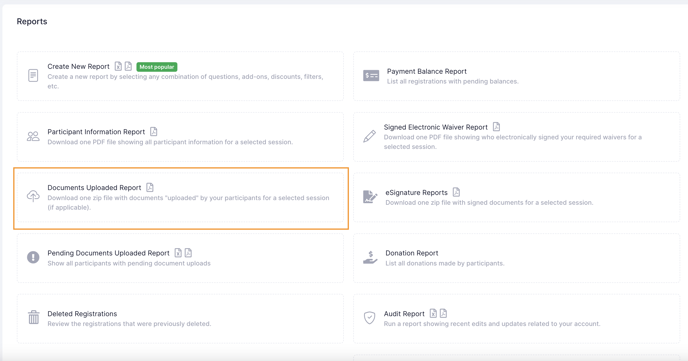Click the Most popular green badge
The height and width of the screenshot is (361, 688).
pyautogui.click(x=157, y=67)
